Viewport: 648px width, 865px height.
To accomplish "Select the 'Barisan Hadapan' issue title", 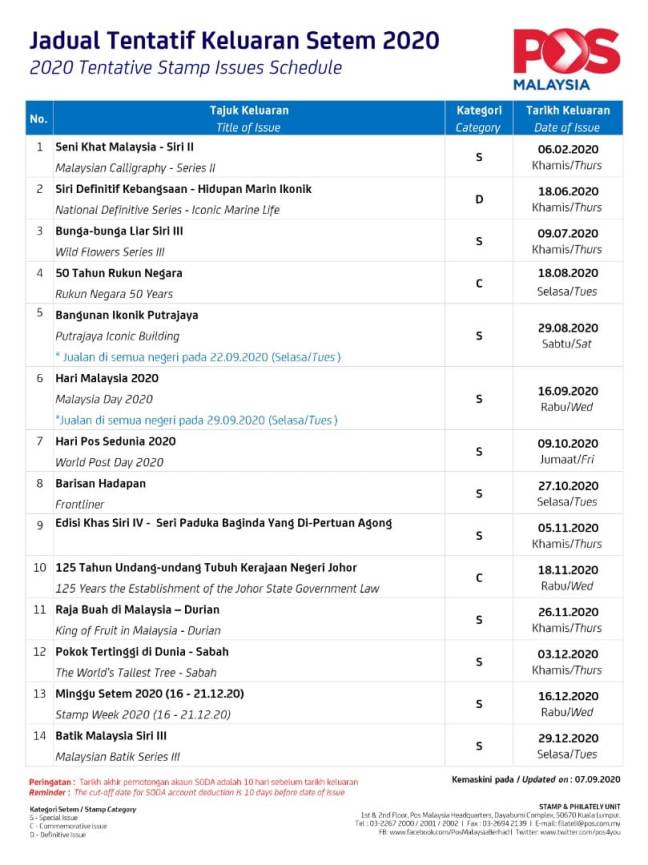I will (x=99, y=483).
